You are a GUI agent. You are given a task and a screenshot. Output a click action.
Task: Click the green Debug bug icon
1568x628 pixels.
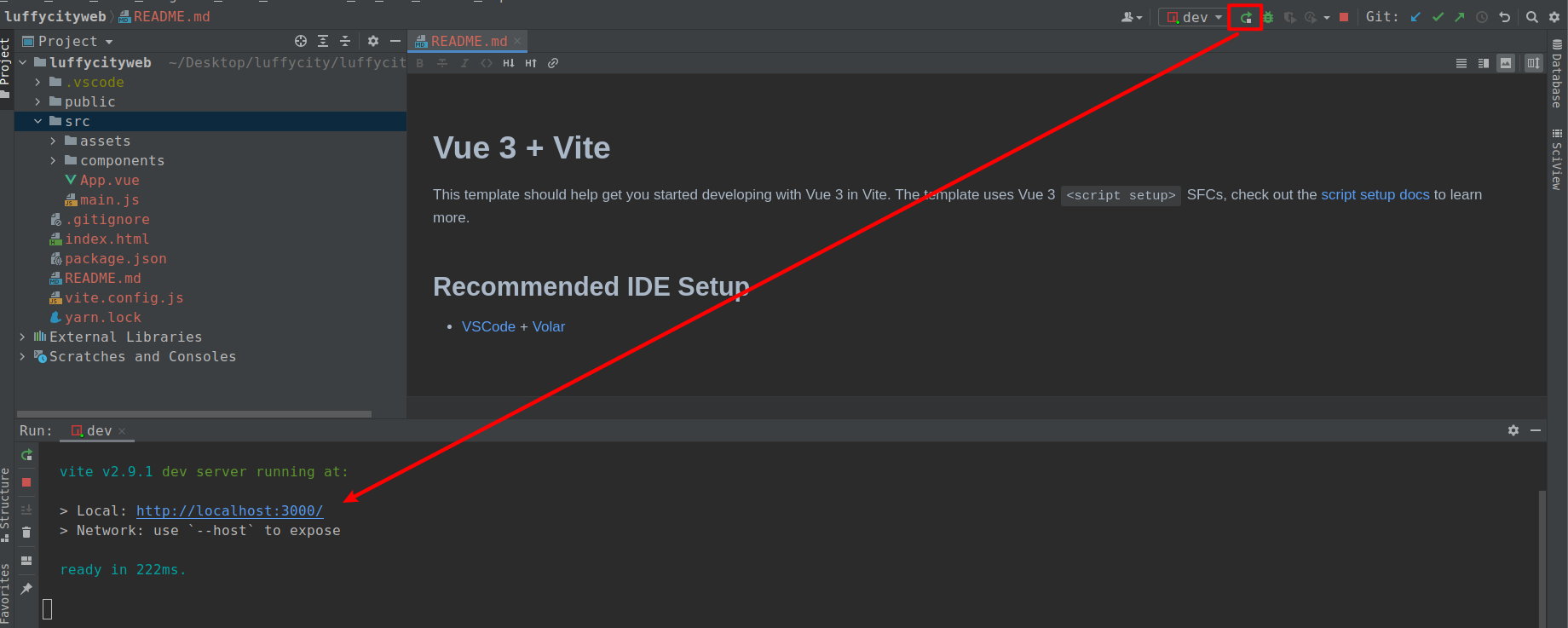click(1268, 17)
